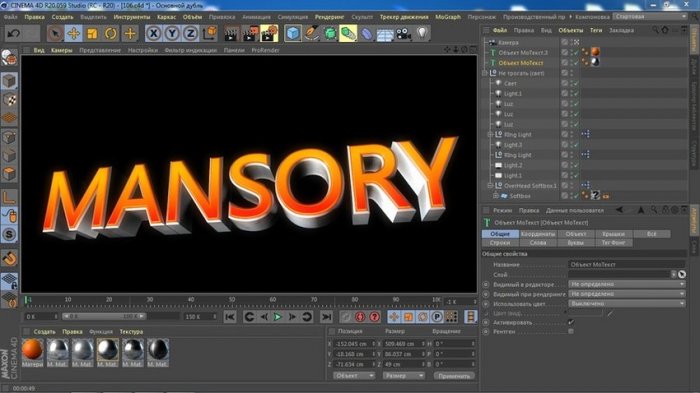Enable Snap with the S icon

9,234
